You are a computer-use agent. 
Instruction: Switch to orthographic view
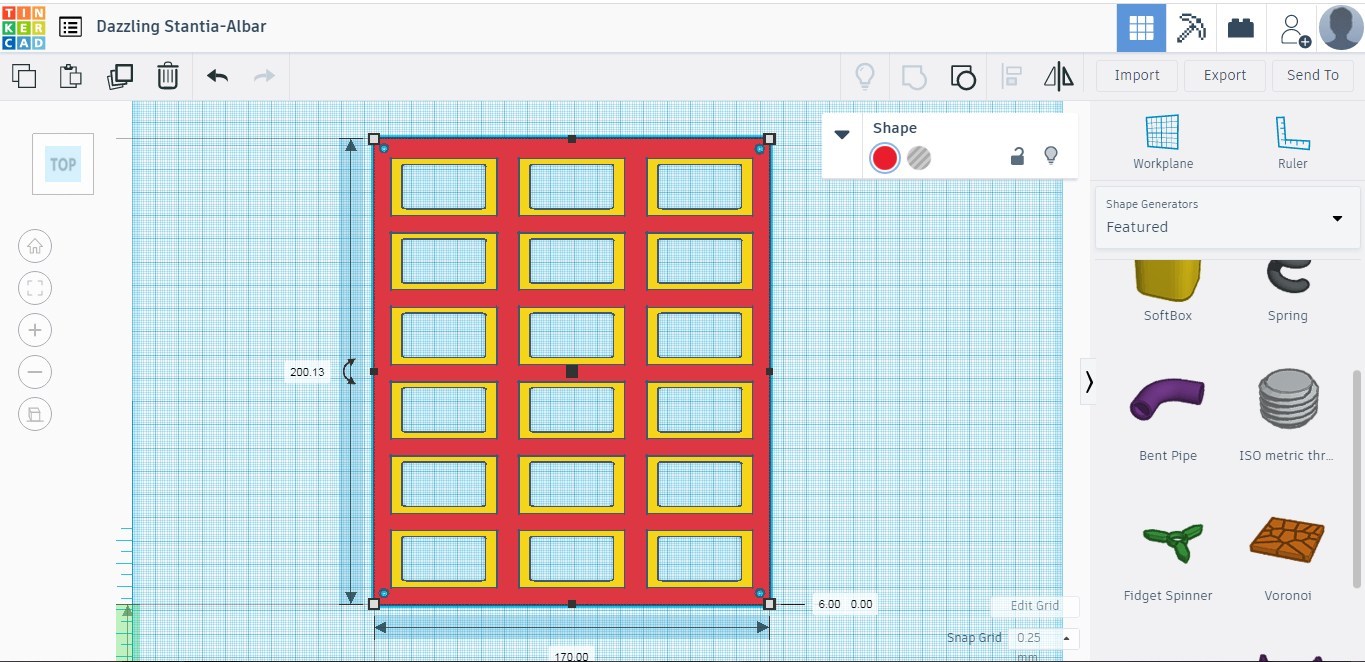point(35,414)
